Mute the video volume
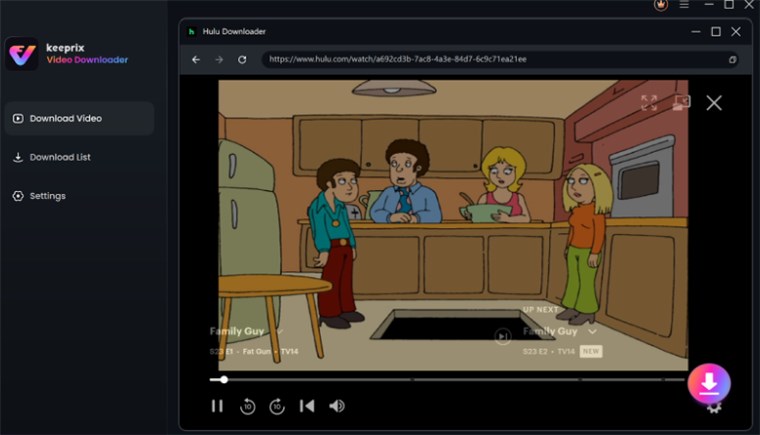 coord(337,406)
